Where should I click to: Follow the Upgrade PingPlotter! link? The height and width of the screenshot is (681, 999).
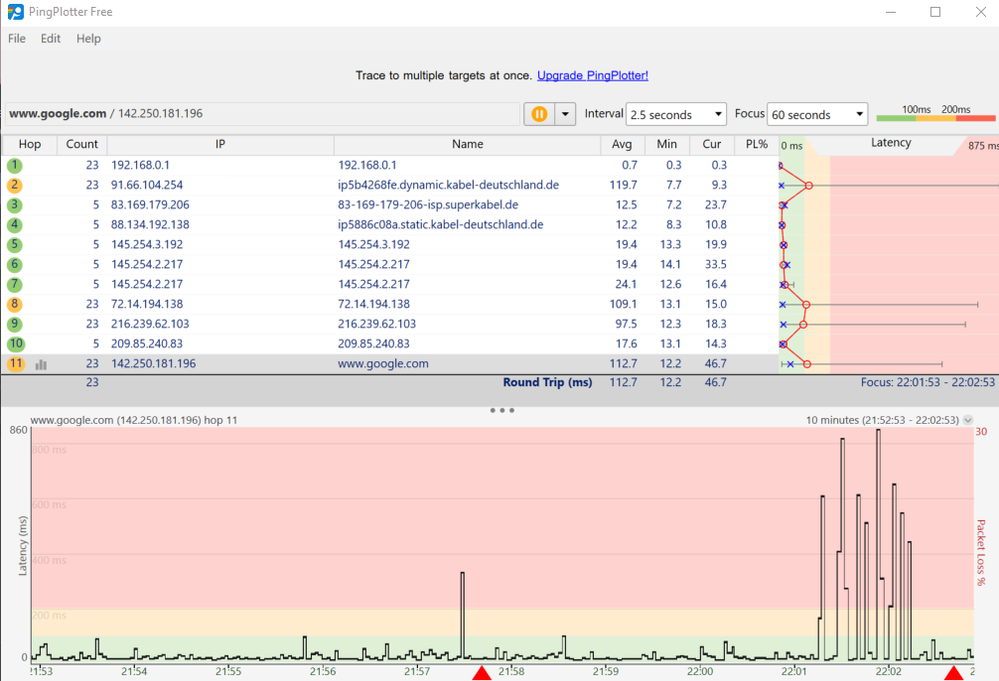[x=593, y=75]
